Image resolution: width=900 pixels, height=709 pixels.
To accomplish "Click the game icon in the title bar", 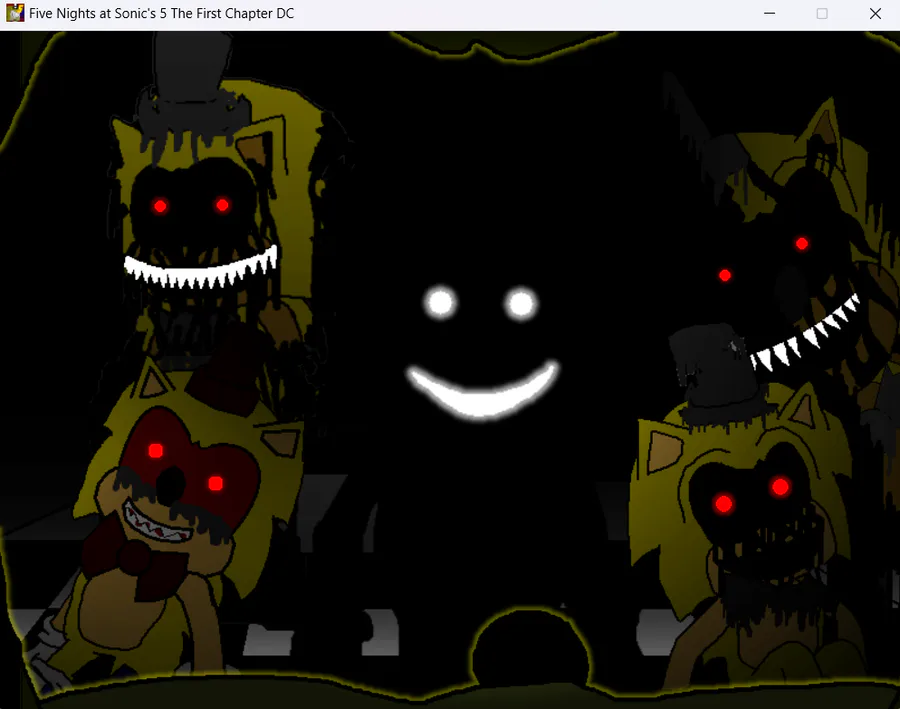I will (x=15, y=13).
